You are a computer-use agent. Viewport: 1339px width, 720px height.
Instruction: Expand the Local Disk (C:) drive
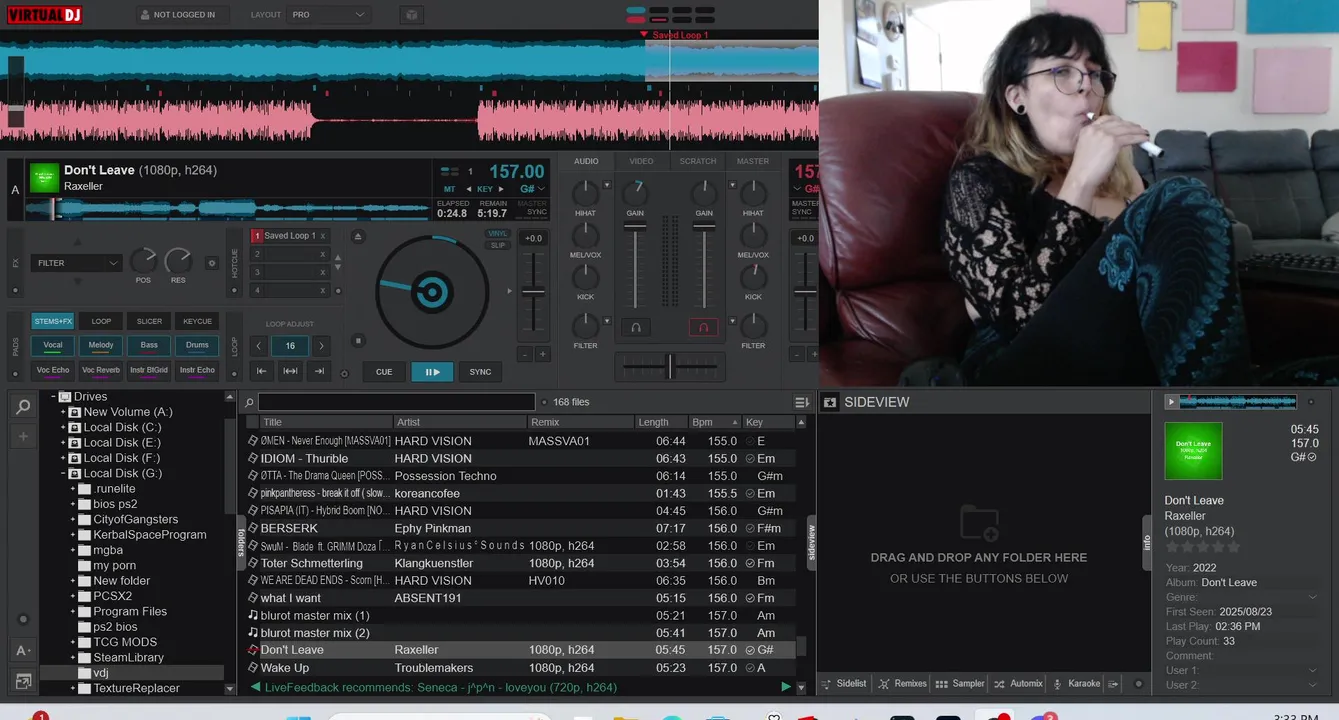pos(63,428)
